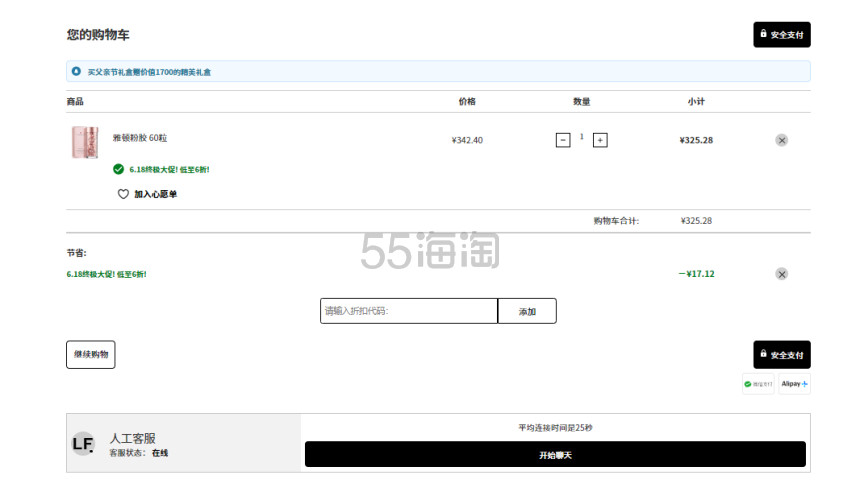The image size is (860, 500).
Task: Select the Alipay+ payment icon
Action: pyautogui.click(x=794, y=384)
